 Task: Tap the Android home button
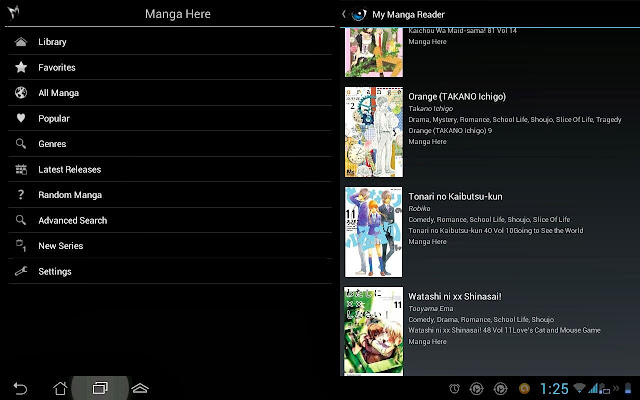click(x=60, y=388)
